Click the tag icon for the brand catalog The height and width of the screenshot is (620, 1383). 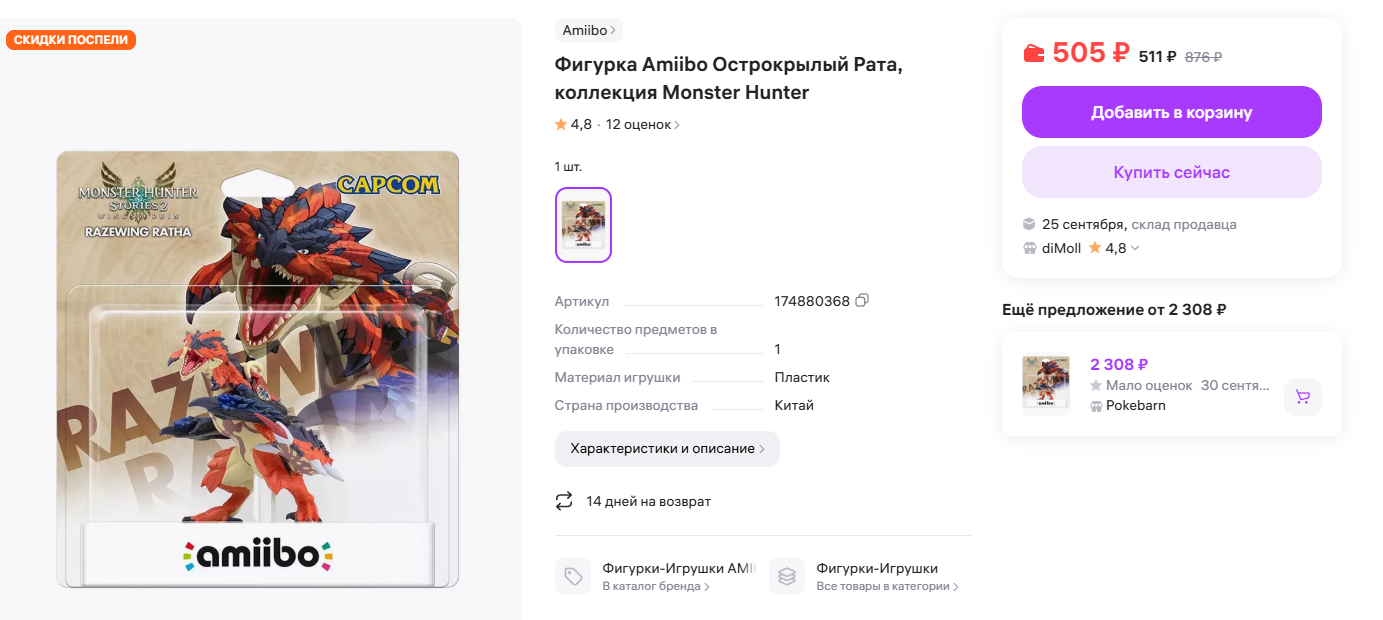(573, 576)
